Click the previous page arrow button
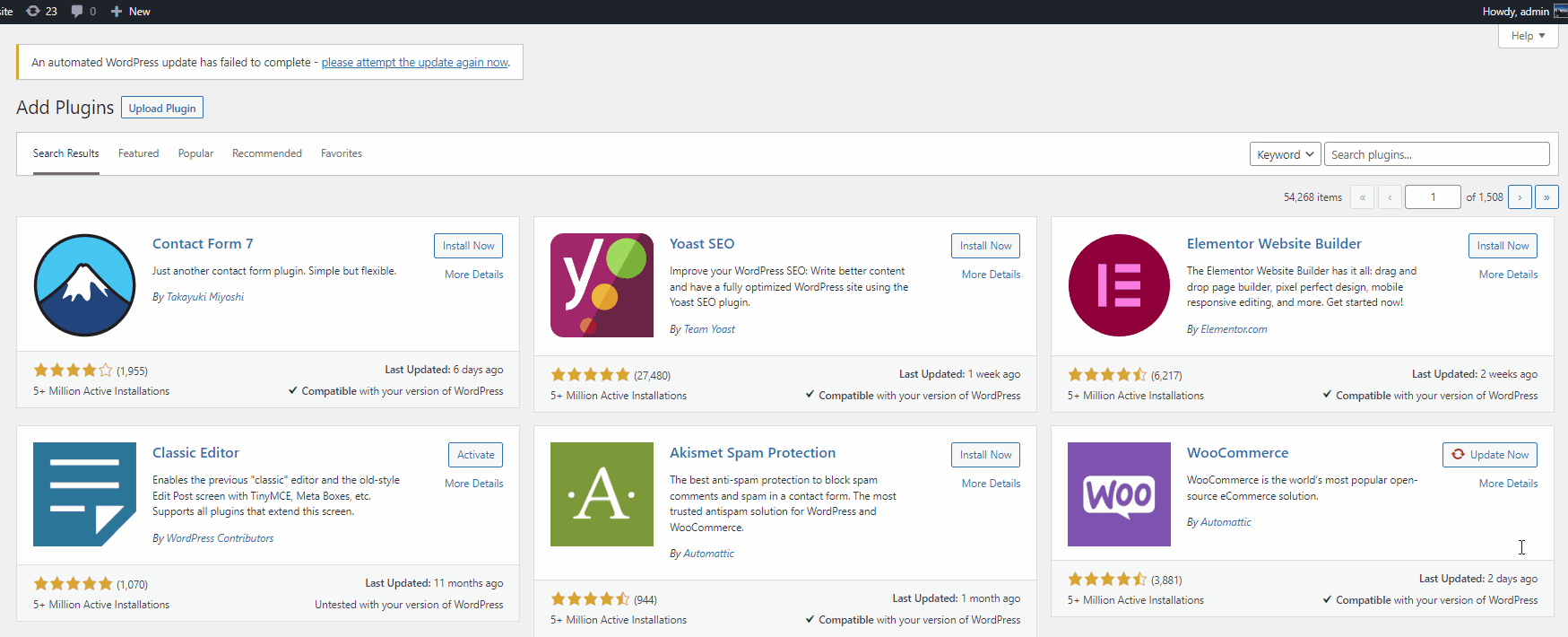 point(1390,197)
